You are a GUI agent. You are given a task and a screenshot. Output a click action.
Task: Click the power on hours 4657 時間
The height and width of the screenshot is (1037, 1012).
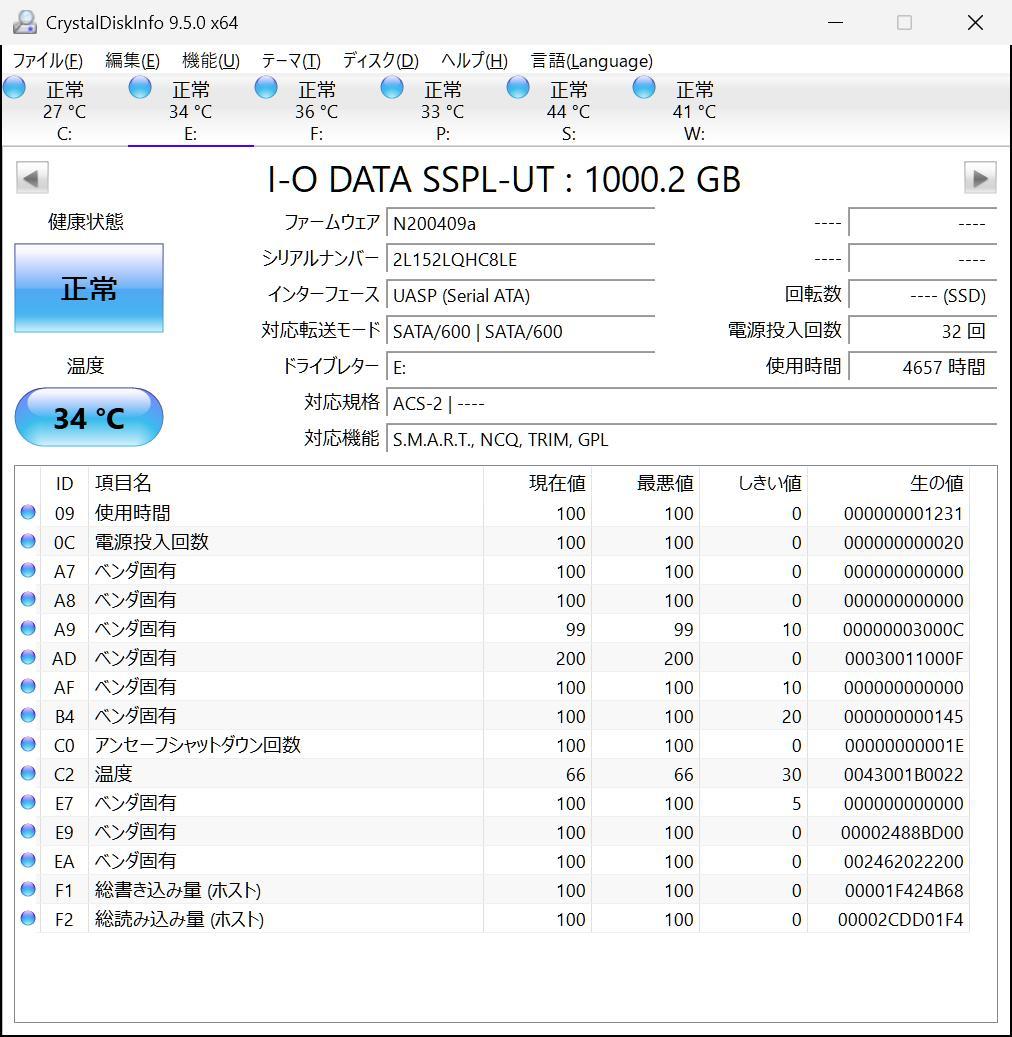pos(923,367)
